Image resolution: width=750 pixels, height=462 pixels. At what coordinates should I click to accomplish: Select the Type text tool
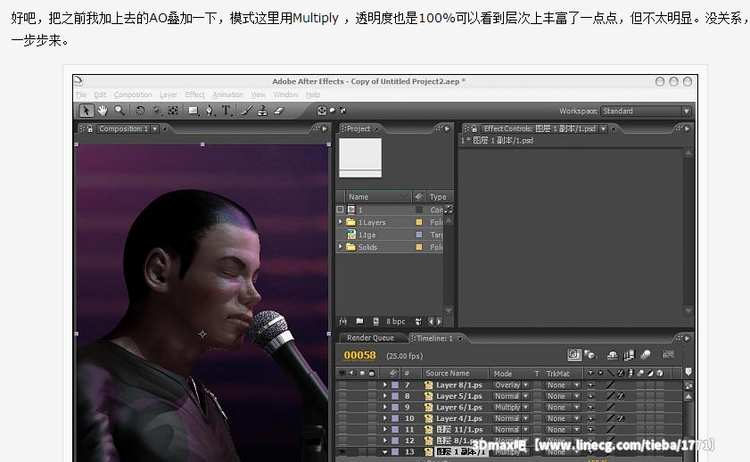pos(226,111)
